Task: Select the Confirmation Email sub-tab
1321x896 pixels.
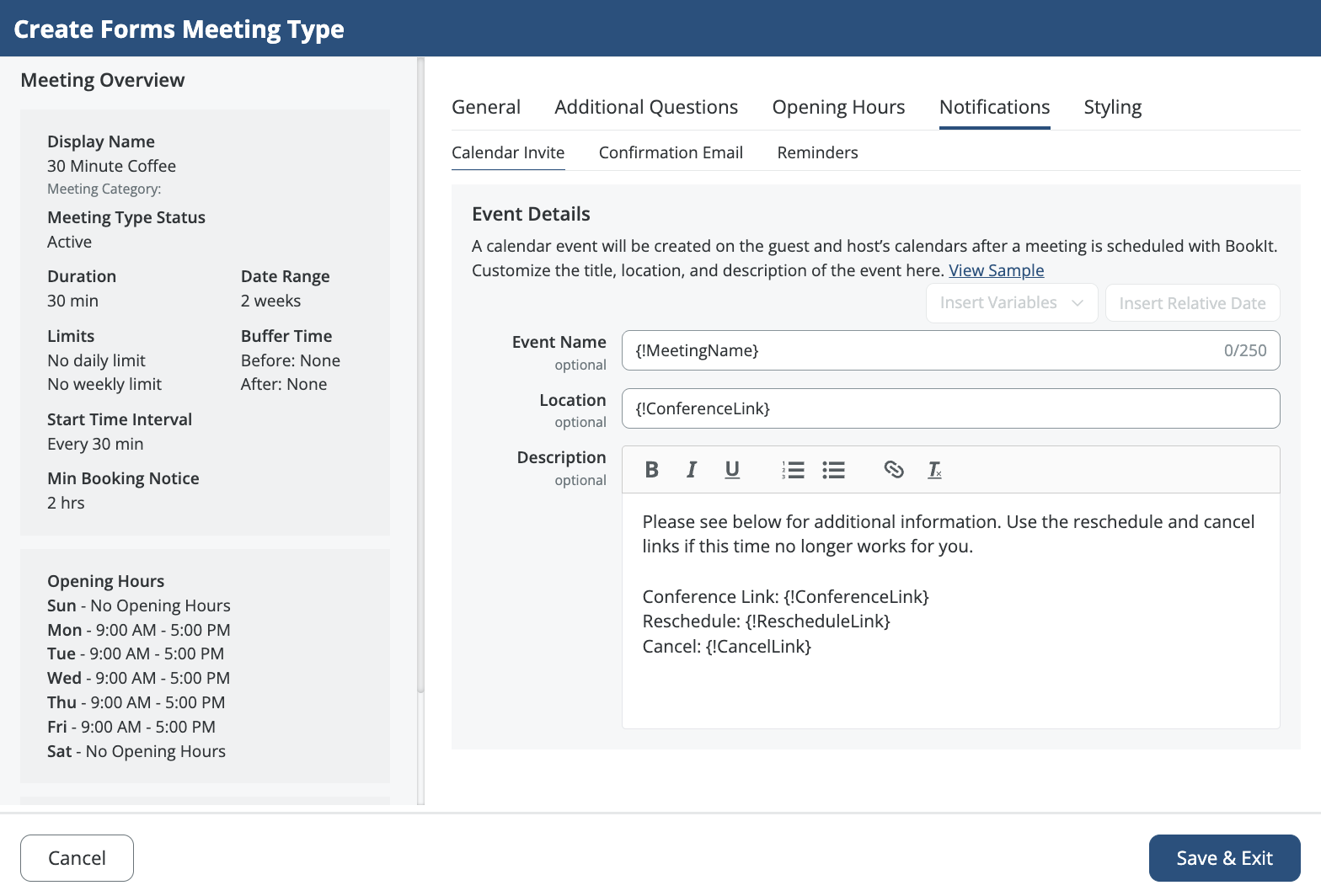Action: (671, 152)
